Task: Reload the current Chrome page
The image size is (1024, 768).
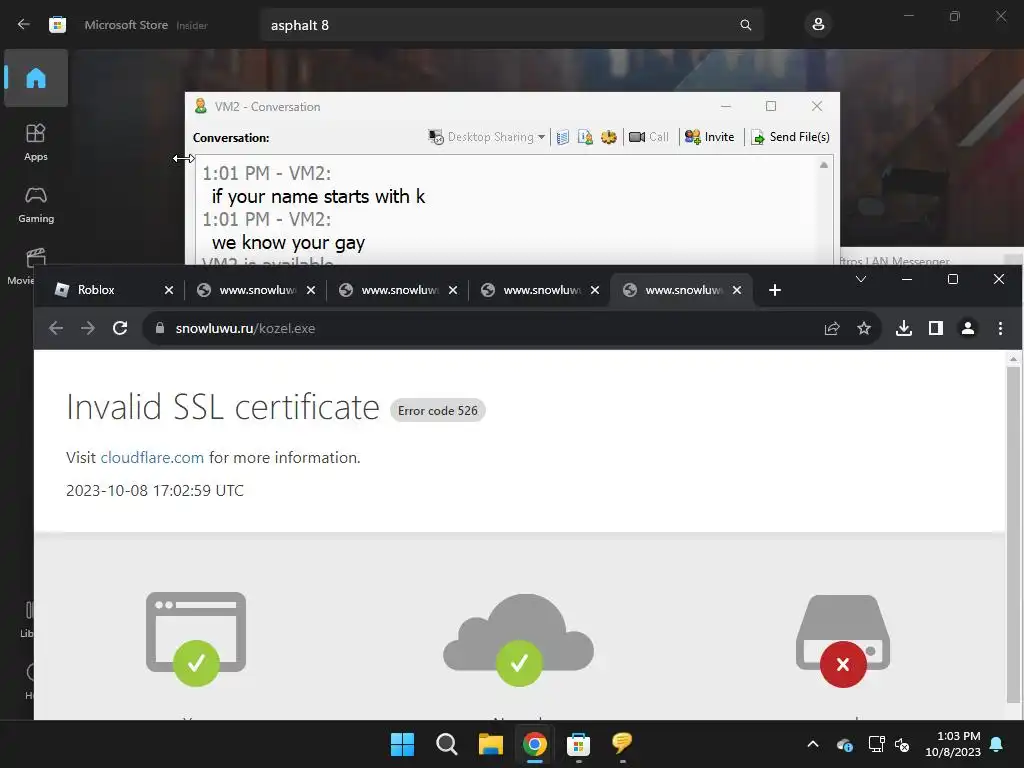Action: point(120,328)
